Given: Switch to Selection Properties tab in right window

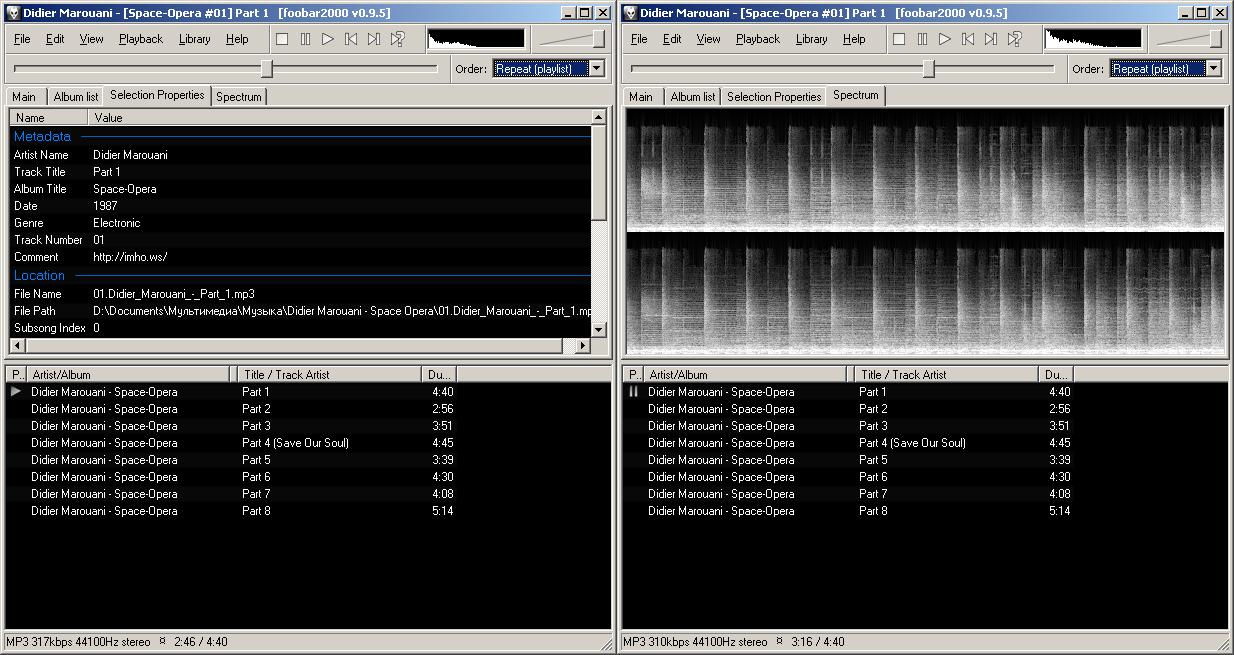Looking at the screenshot, I should (774, 97).
